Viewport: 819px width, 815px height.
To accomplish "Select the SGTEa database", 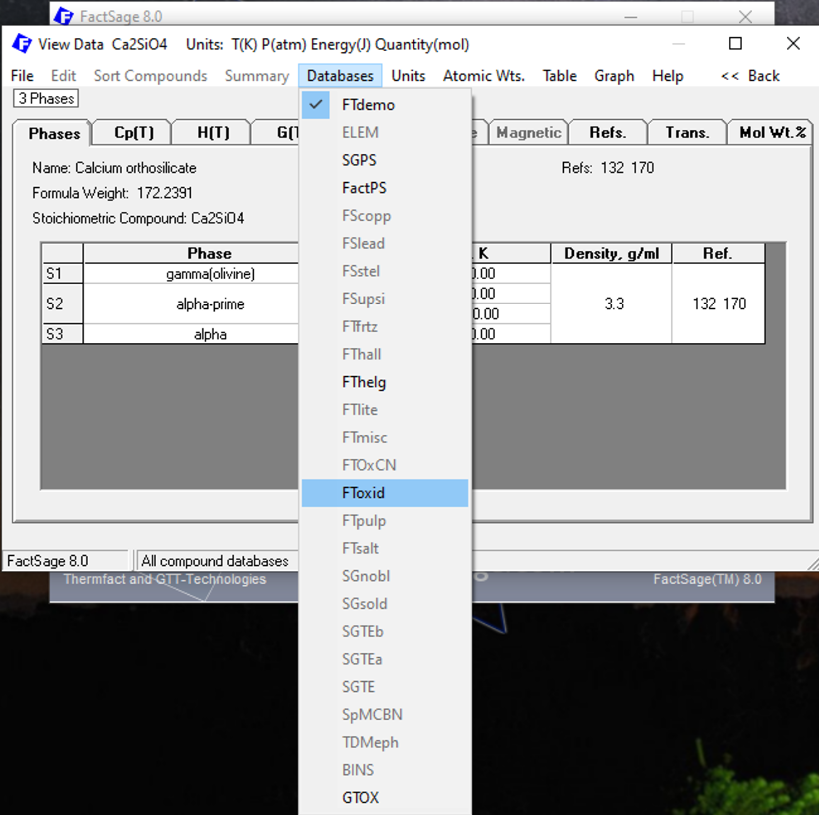I will 385,659.
